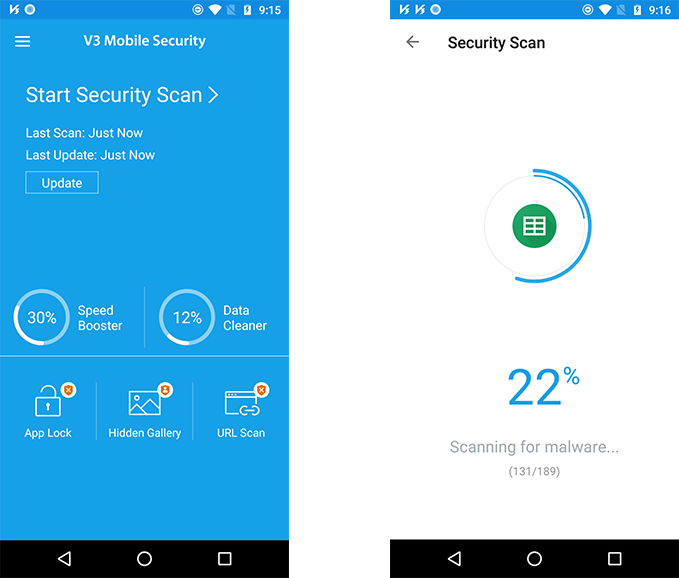This screenshot has width=679, height=578.
Task: Open the hamburger menu in V3 Mobile Security
Action: click(23, 42)
